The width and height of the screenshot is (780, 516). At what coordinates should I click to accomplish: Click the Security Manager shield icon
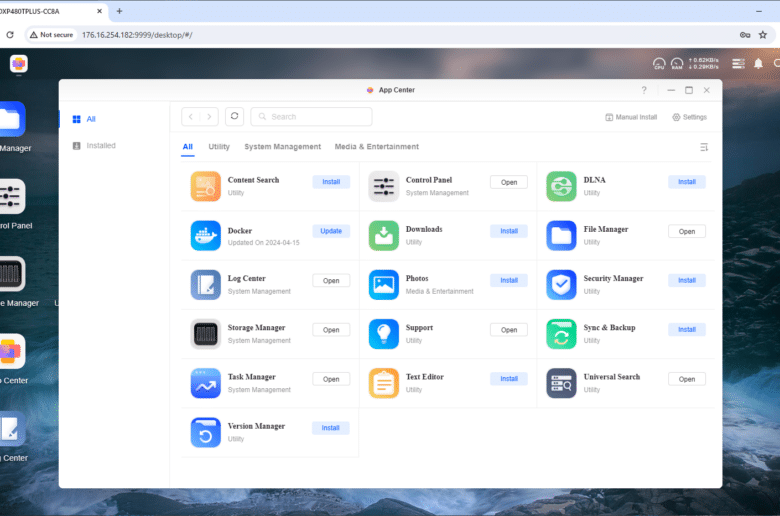pyautogui.click(x=561, y=285)
